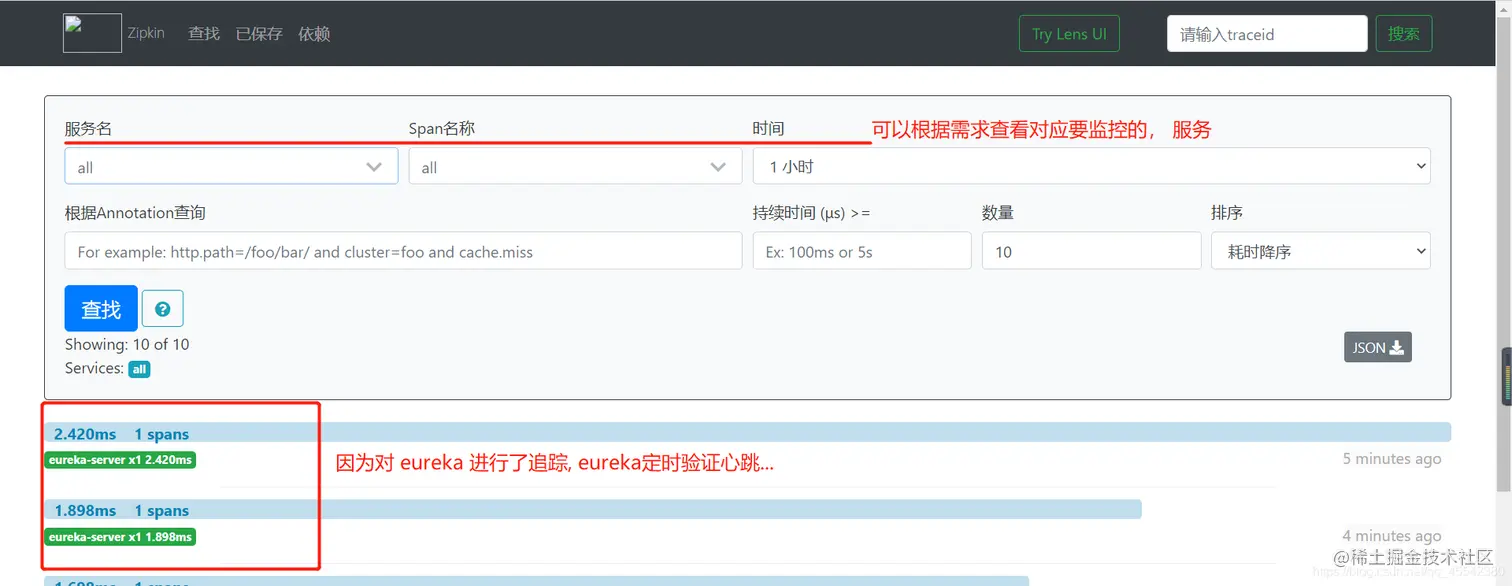
Task: Click eureka-server x1 2.420ms tag
Action: (x=120, y=460)
